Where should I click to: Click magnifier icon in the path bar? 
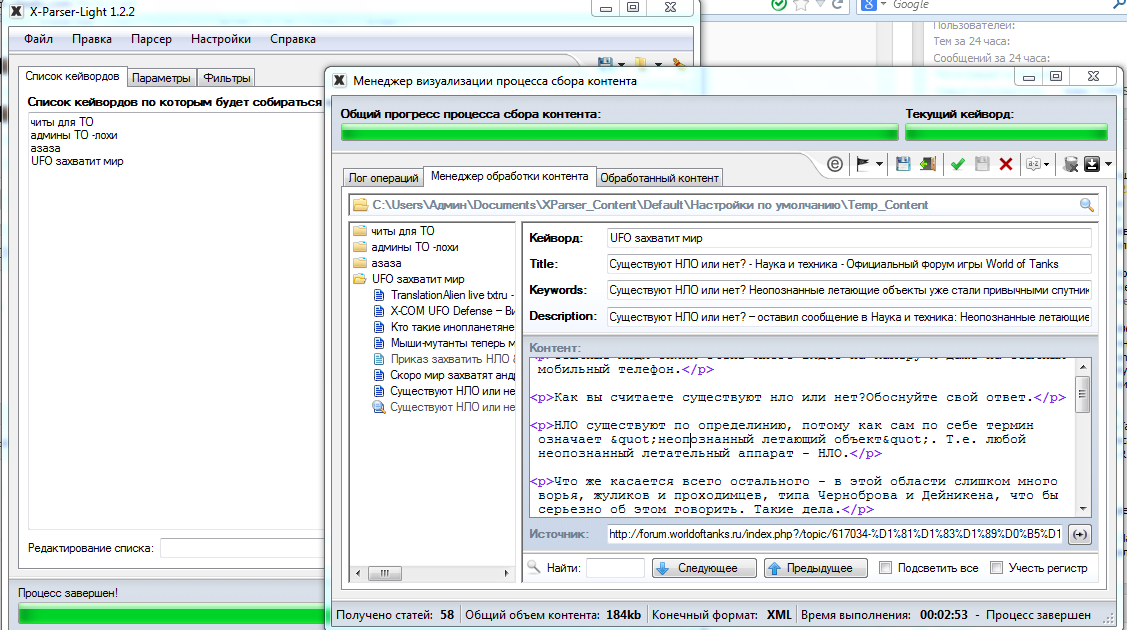tap(1087, 205)
